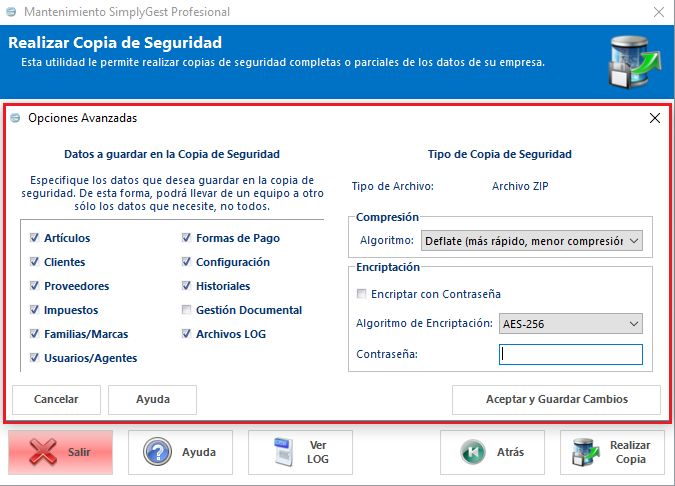
Task: Click the Contraseña field label
Action: coord(387,354)
